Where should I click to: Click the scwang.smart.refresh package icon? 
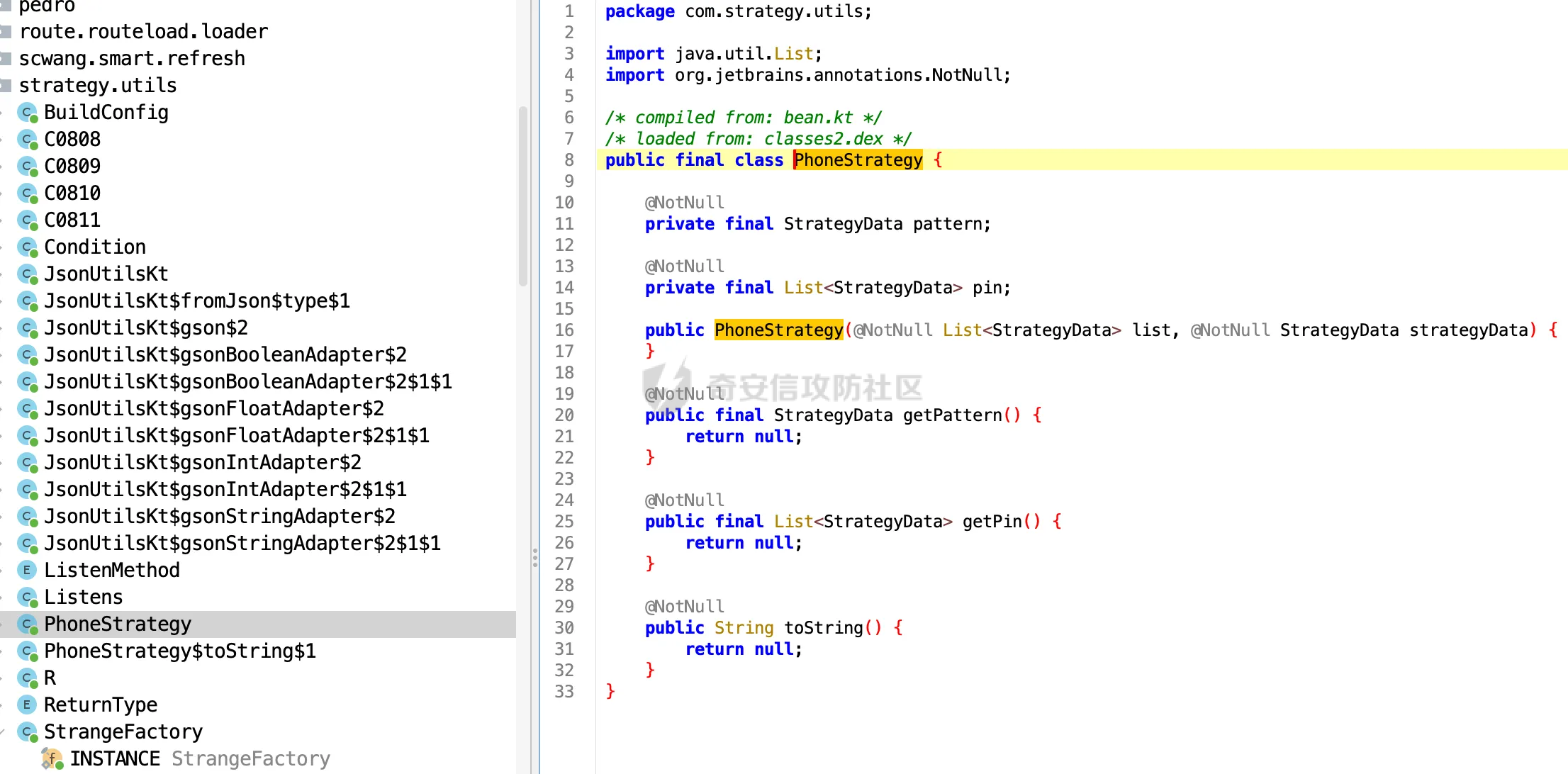coord(6,59)
